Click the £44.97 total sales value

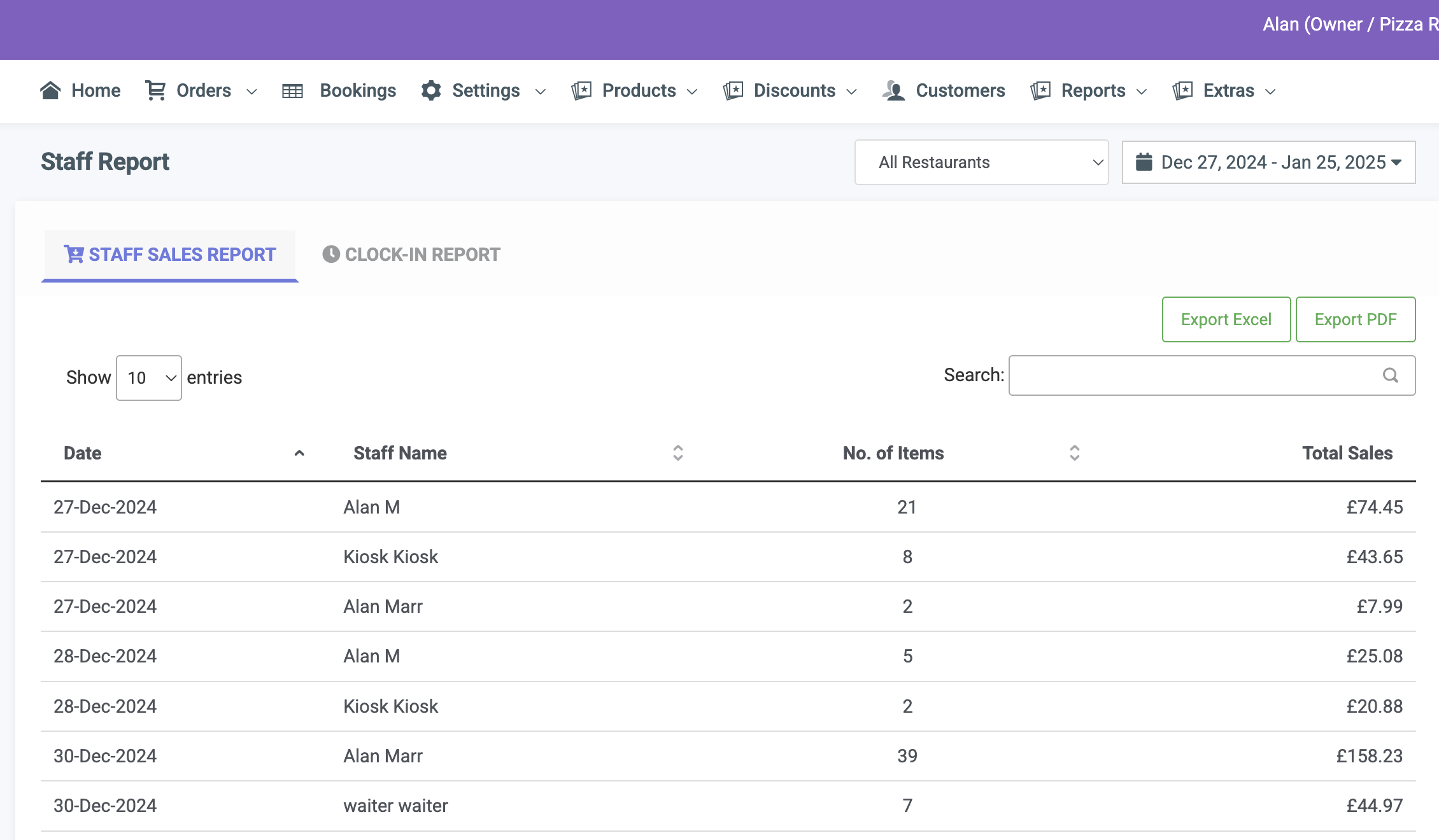click(1375, 806)
